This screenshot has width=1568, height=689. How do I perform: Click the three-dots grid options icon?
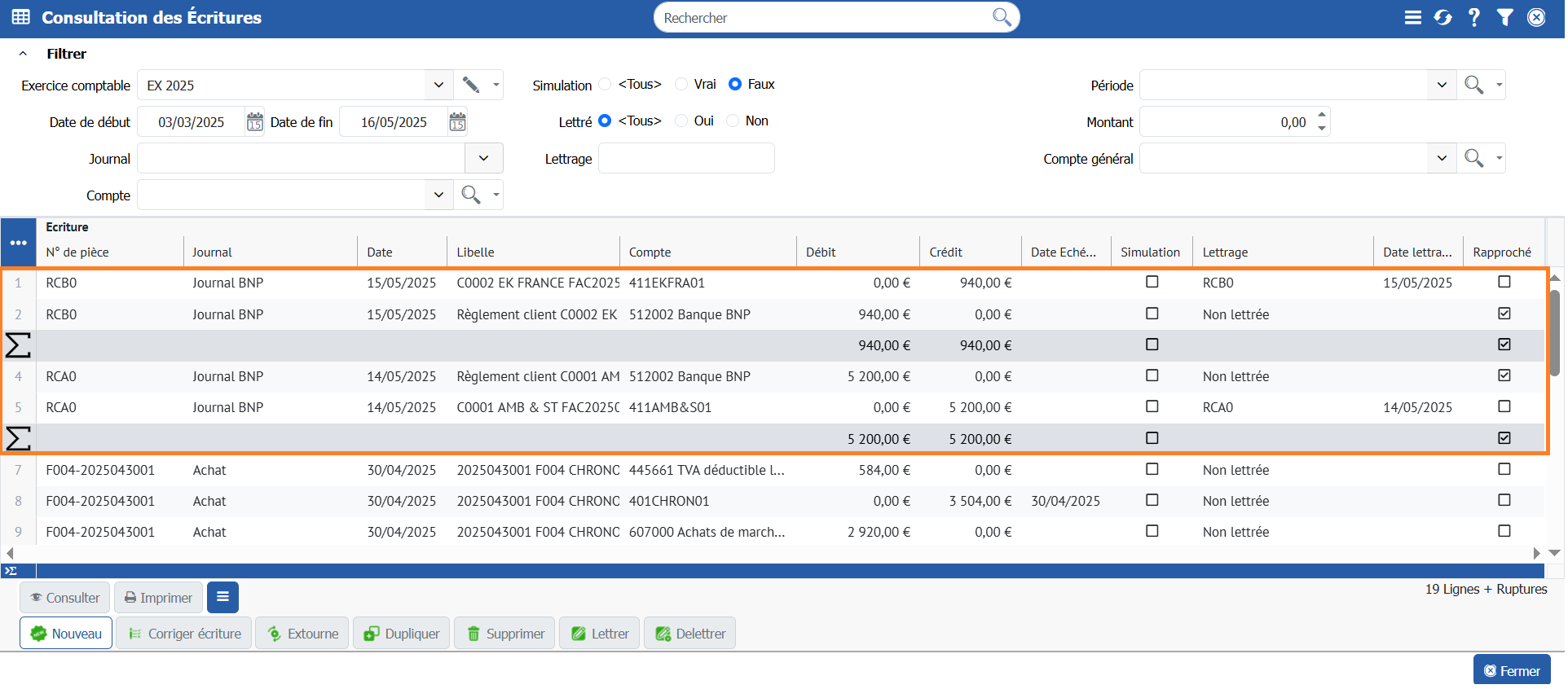point(19,243)
